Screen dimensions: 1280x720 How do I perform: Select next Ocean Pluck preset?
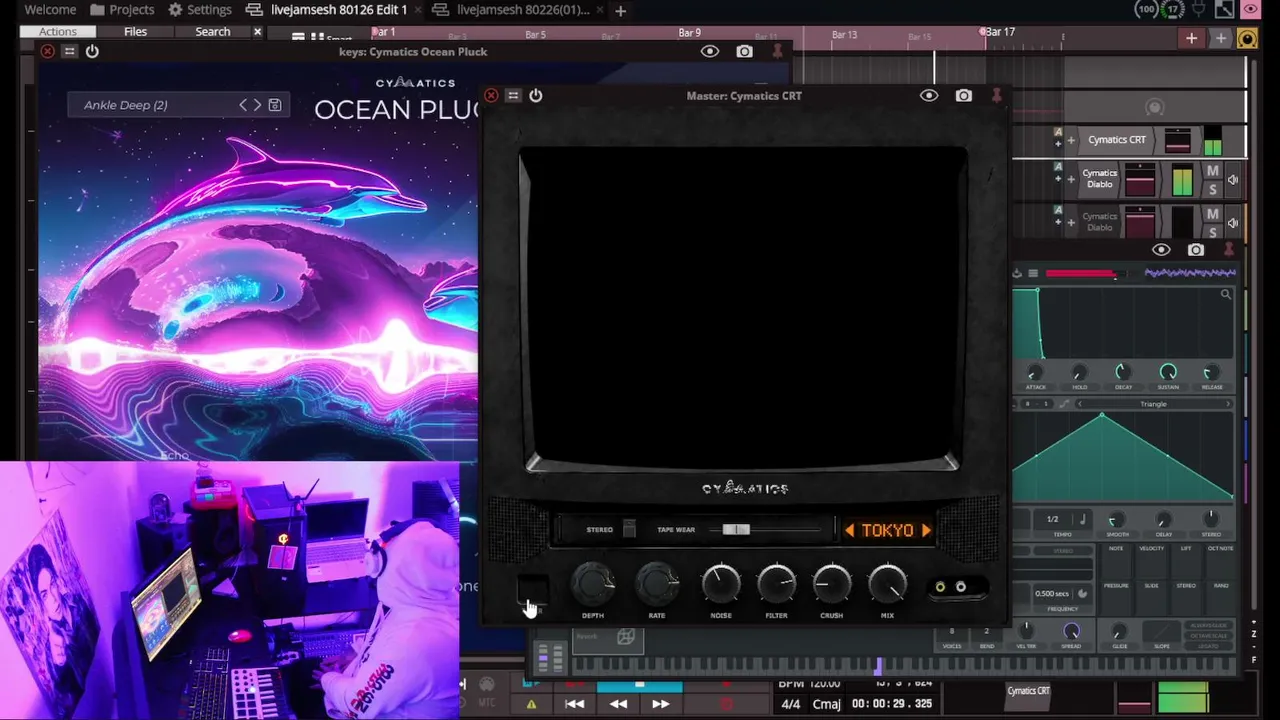(x=257, y=105)
